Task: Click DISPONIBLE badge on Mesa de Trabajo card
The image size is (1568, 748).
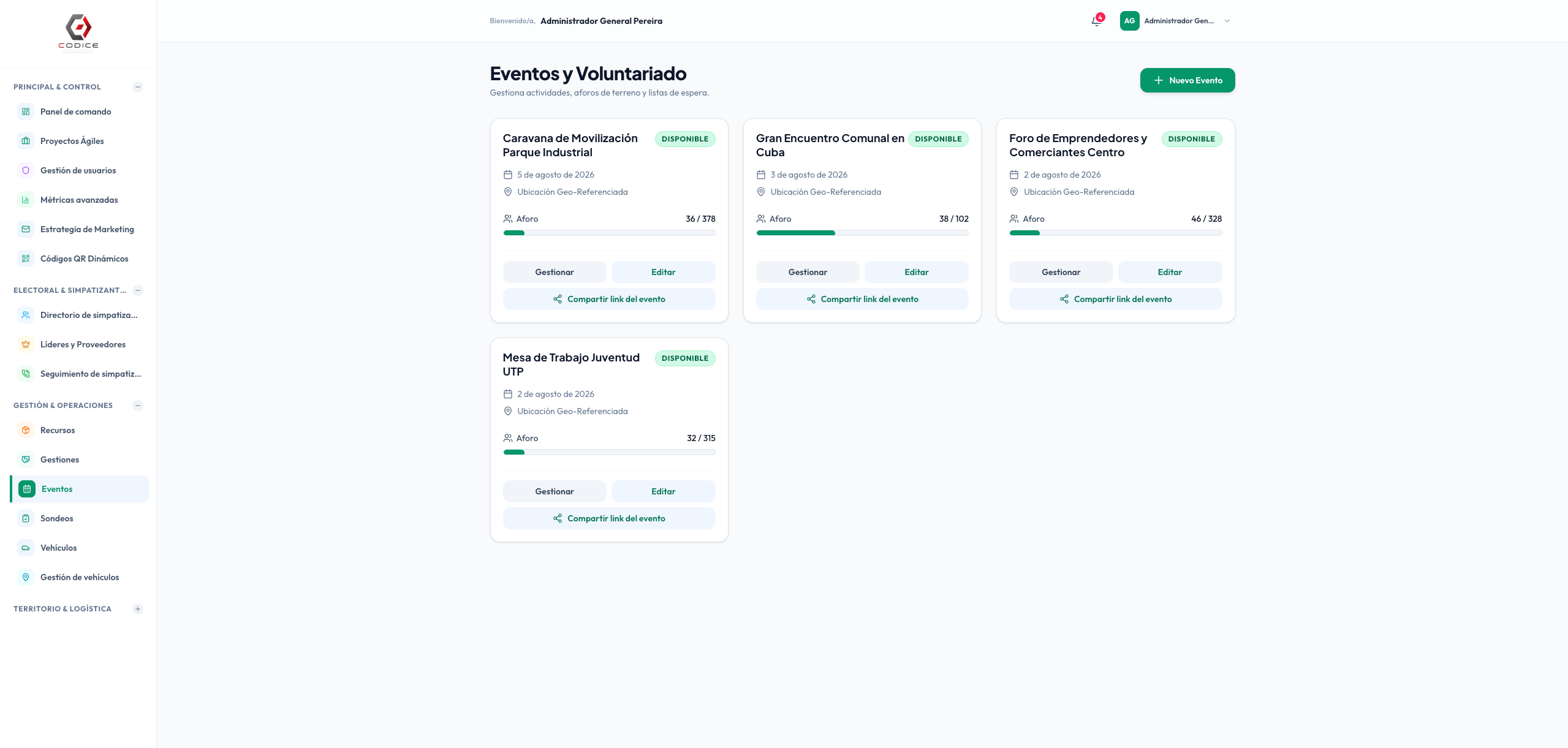Action: point(684,358)
